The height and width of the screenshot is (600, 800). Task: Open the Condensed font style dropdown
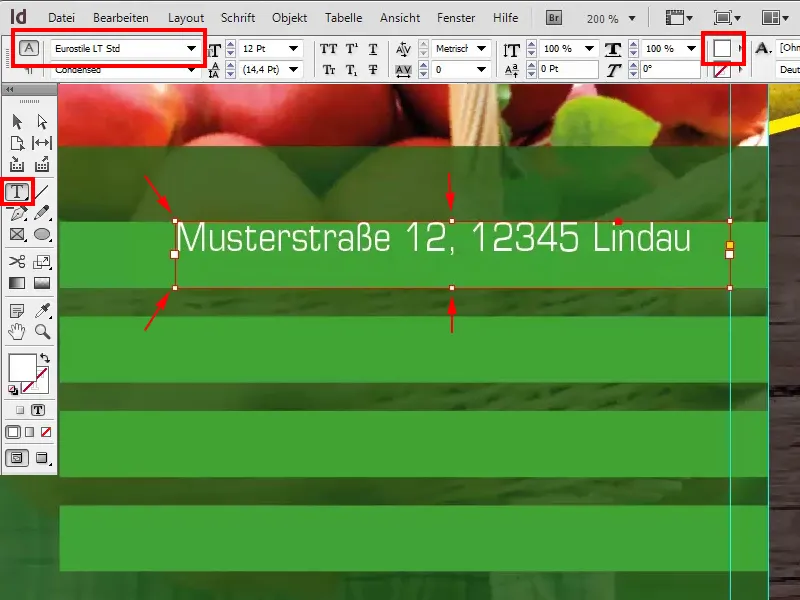[x=192, y=70]
